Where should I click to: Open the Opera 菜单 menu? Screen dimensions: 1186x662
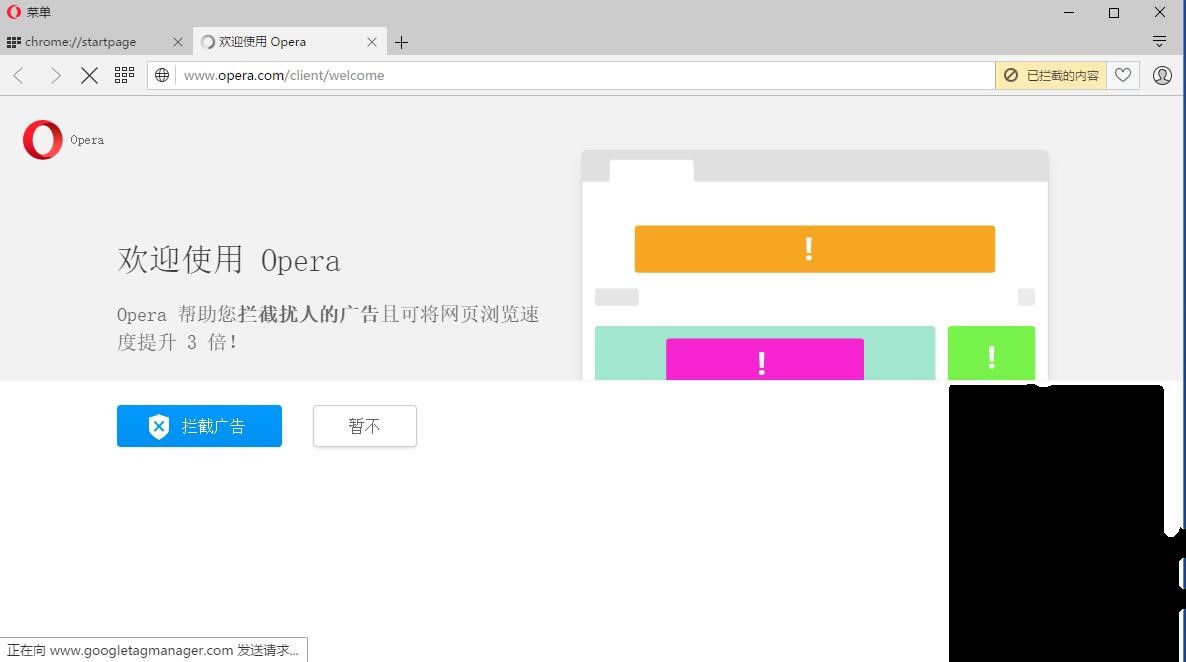30,12
